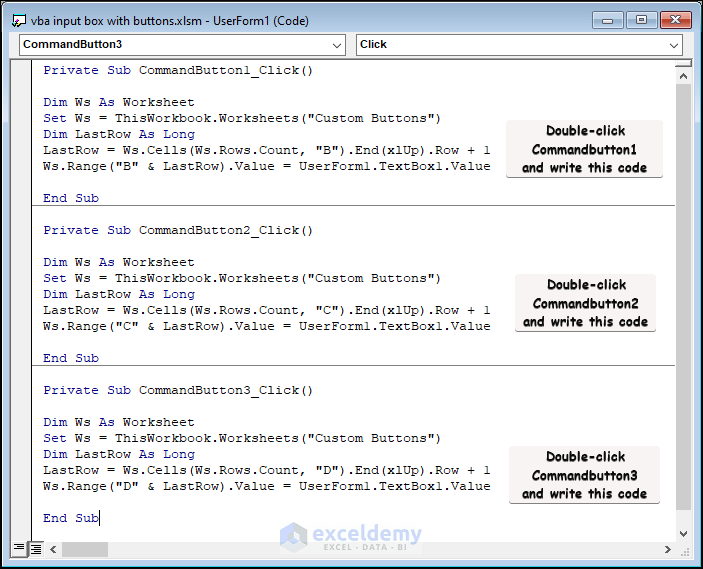
Task: Click line 'Private Sub CommandButton3_Click()'
Action: 178,391
